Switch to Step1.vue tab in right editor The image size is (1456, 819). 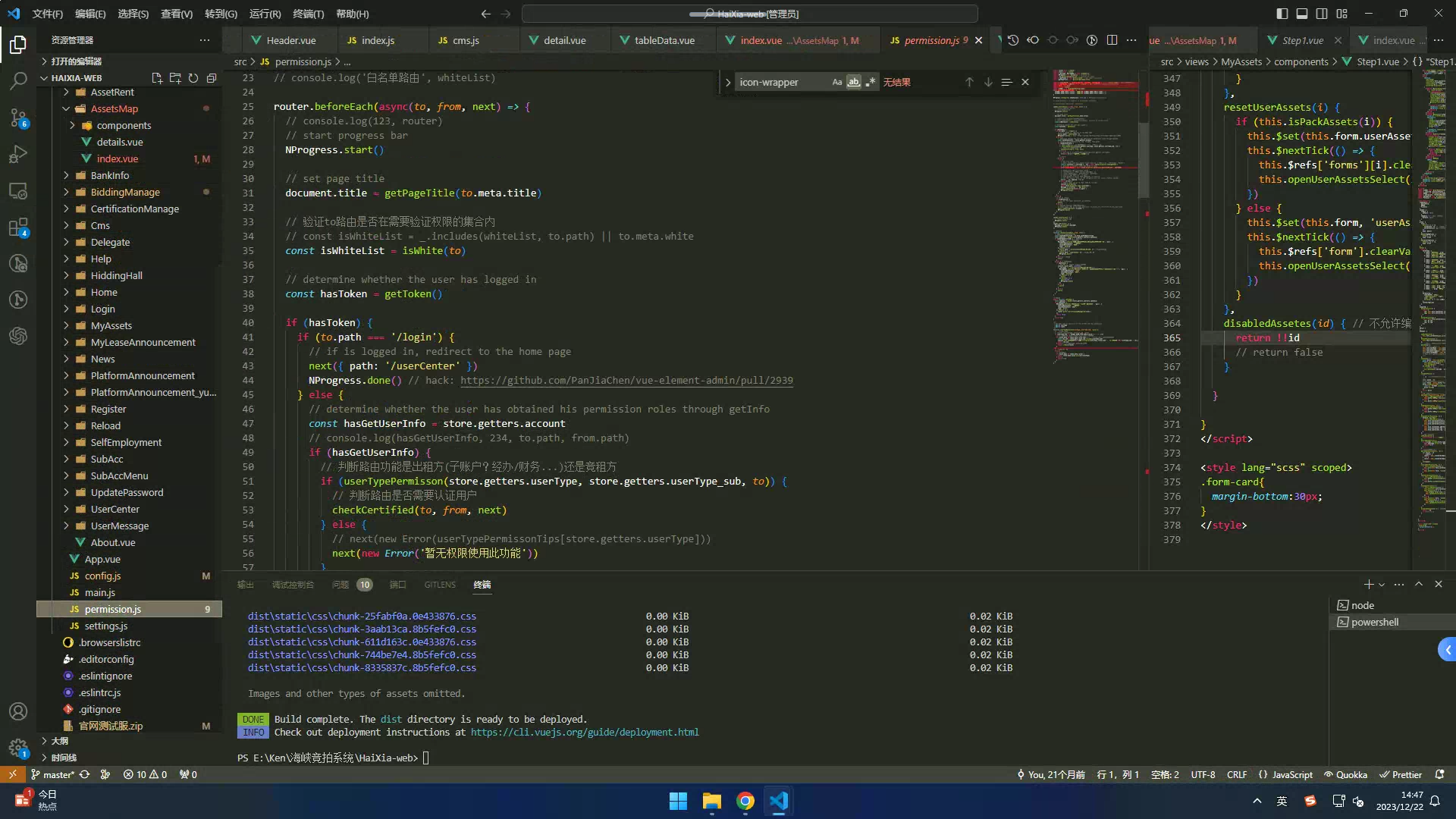coord(1303,40)
